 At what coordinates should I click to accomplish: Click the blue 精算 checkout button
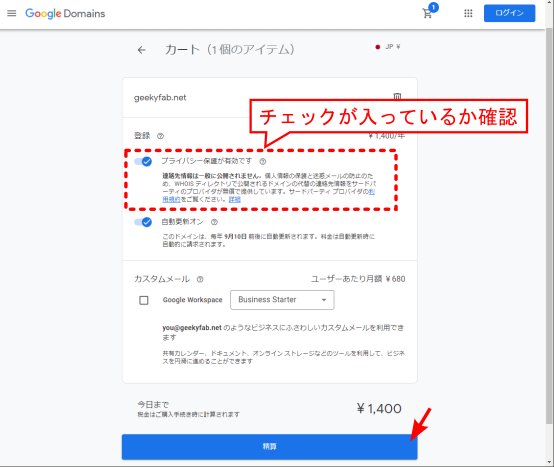(270, 447)
